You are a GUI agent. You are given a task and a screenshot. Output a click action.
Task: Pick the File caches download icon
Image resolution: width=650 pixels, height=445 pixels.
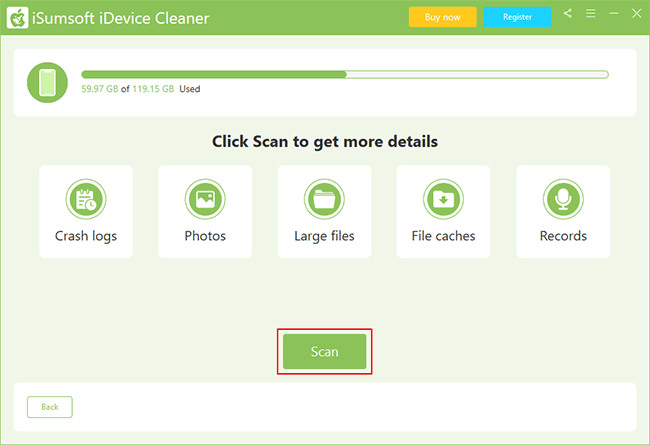pos(444,199)
